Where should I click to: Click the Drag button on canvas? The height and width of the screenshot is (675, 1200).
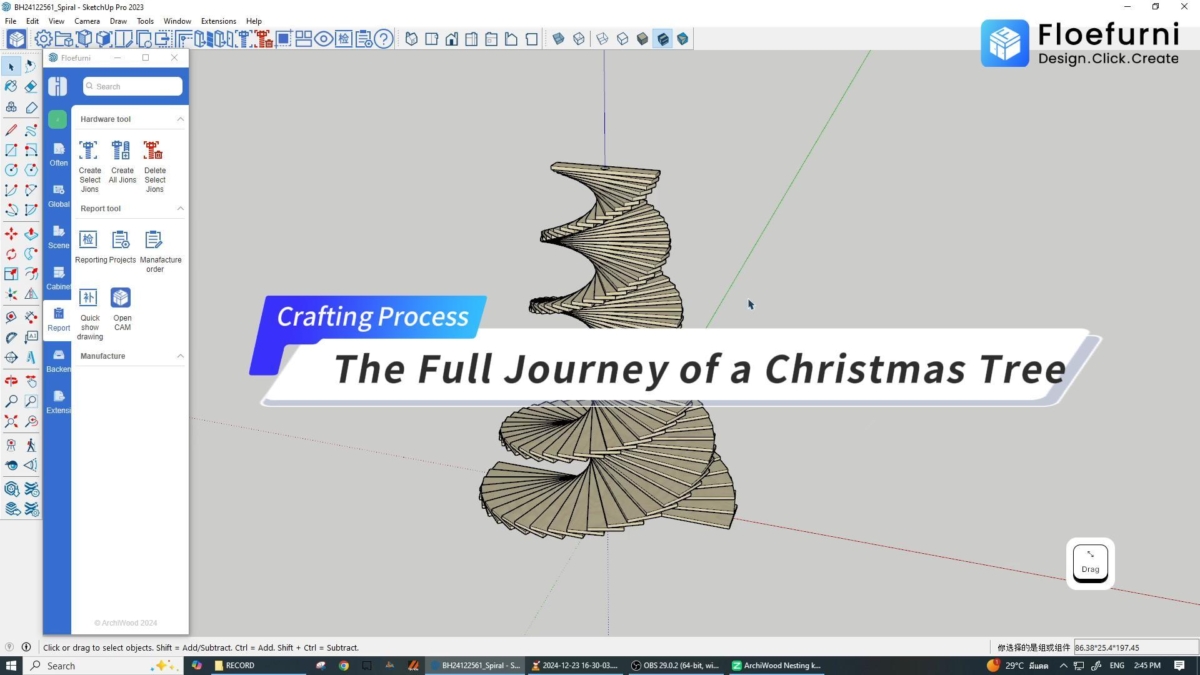click(1090, 564)
